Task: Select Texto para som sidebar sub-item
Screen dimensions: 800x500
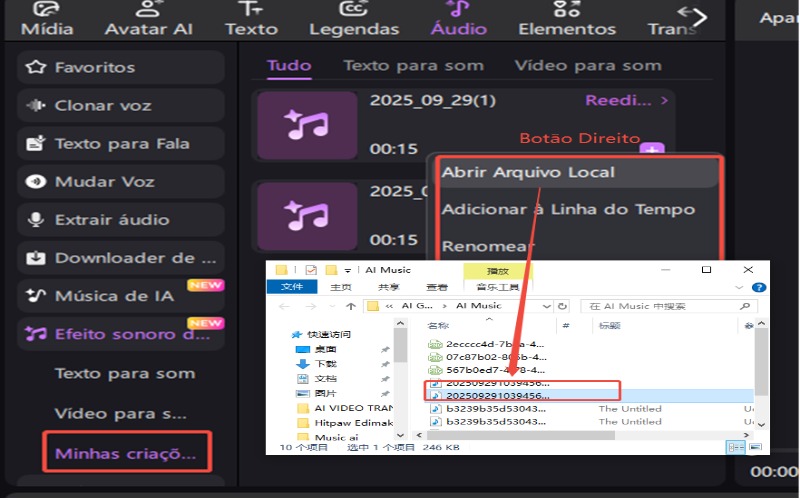Action: point(125,373)
